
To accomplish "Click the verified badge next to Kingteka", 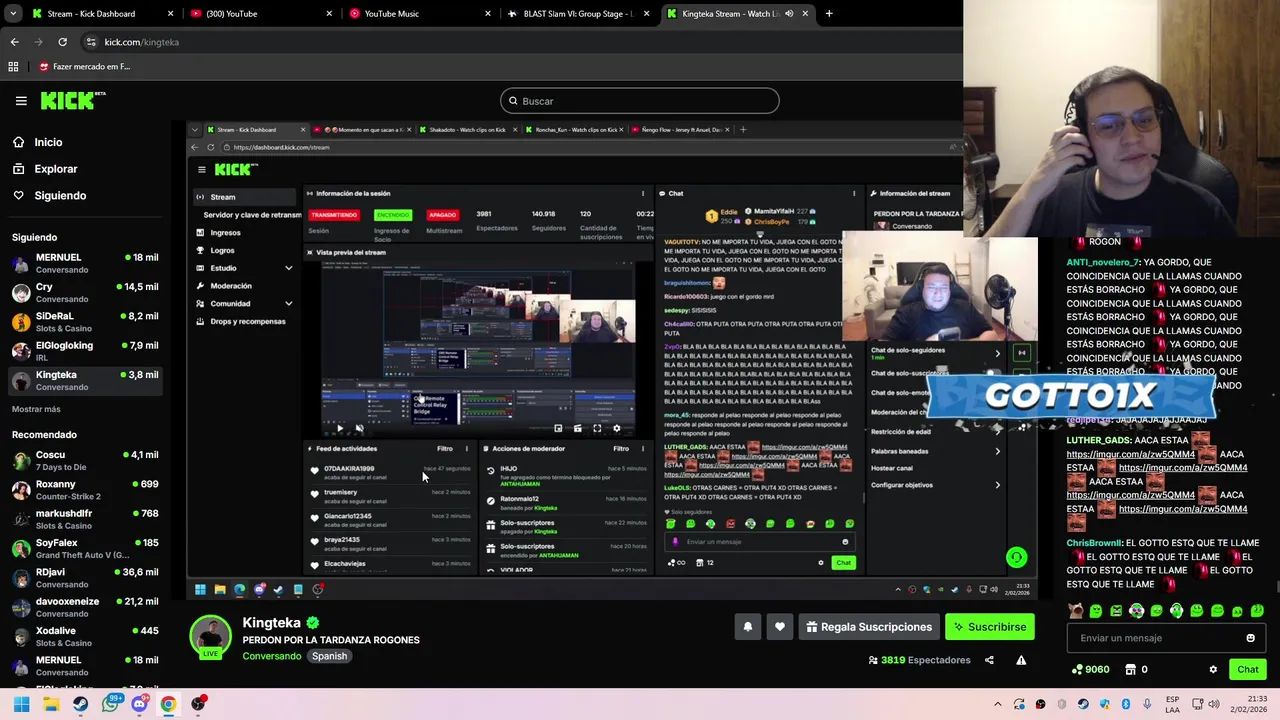I will pos(313,623).
